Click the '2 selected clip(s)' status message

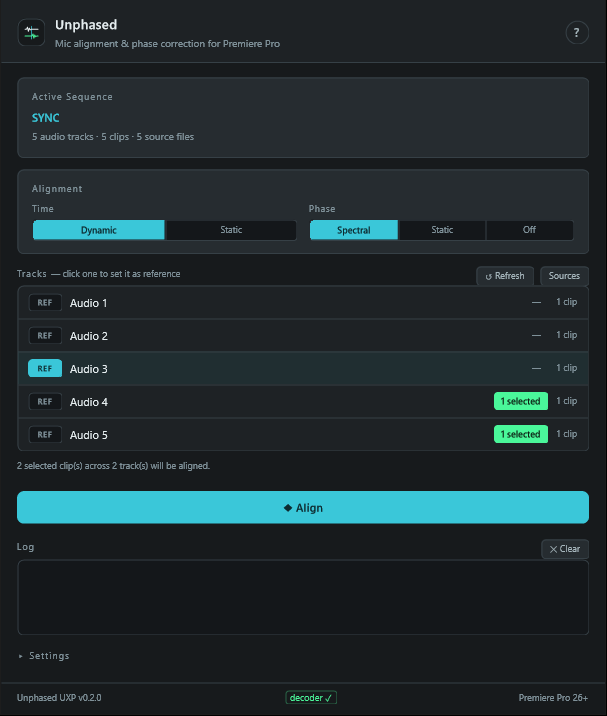[113, 466]
